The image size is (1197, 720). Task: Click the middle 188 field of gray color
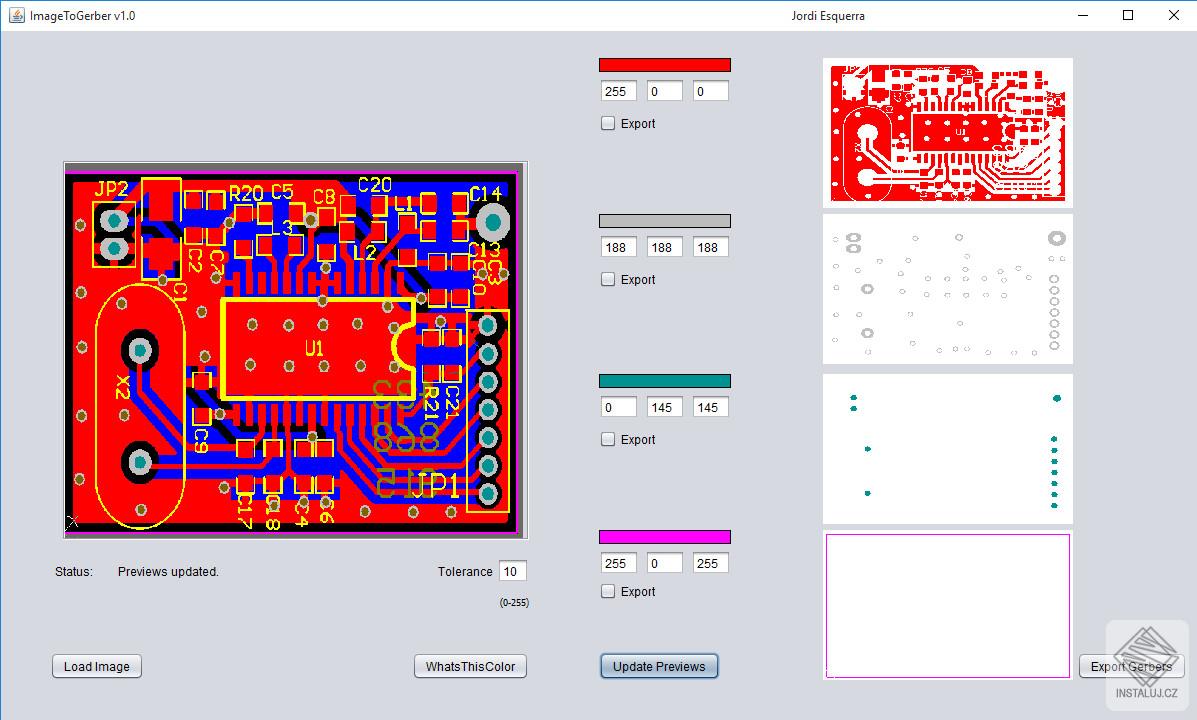[x=665, y=247]
